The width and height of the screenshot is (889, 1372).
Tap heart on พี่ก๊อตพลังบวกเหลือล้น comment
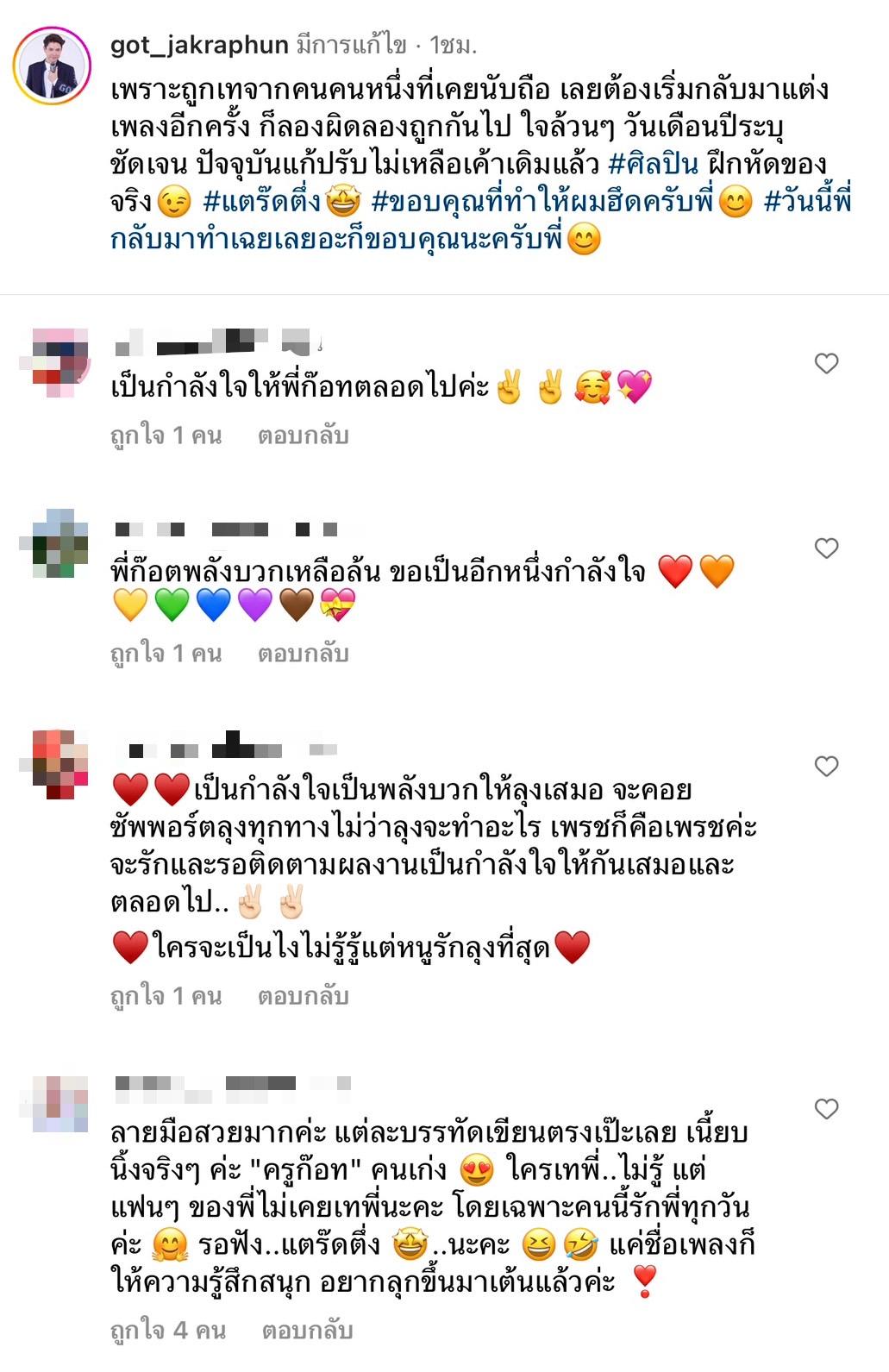[826, 548]
